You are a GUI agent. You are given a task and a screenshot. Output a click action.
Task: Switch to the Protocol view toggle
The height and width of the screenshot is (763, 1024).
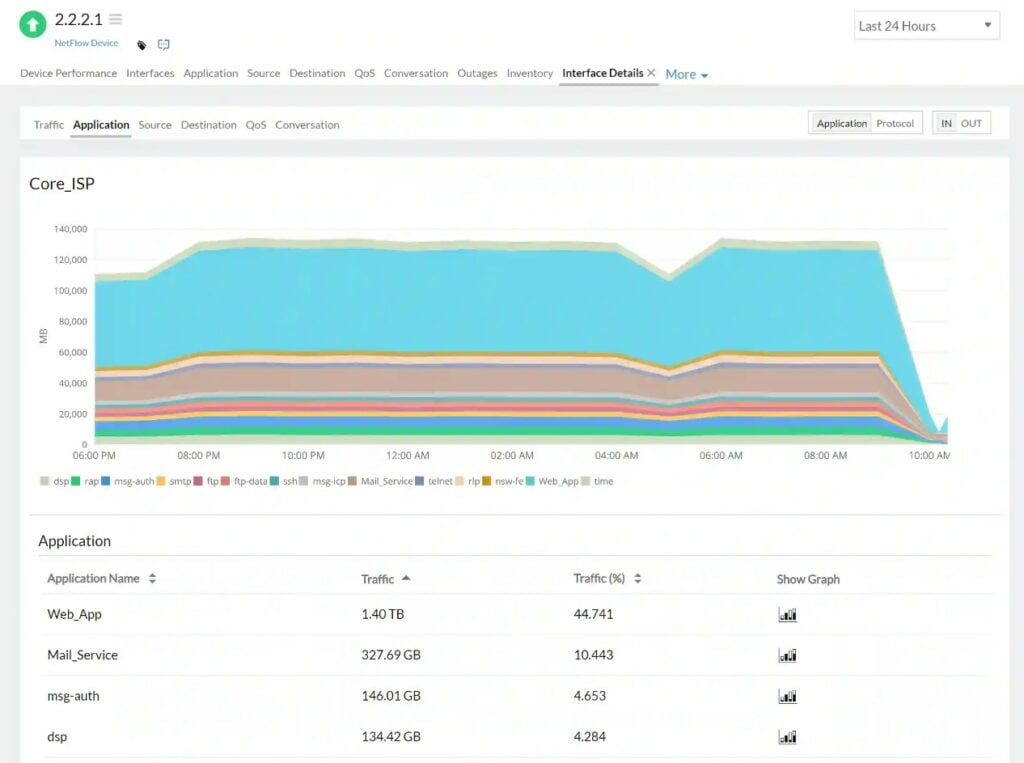point(895,123)
